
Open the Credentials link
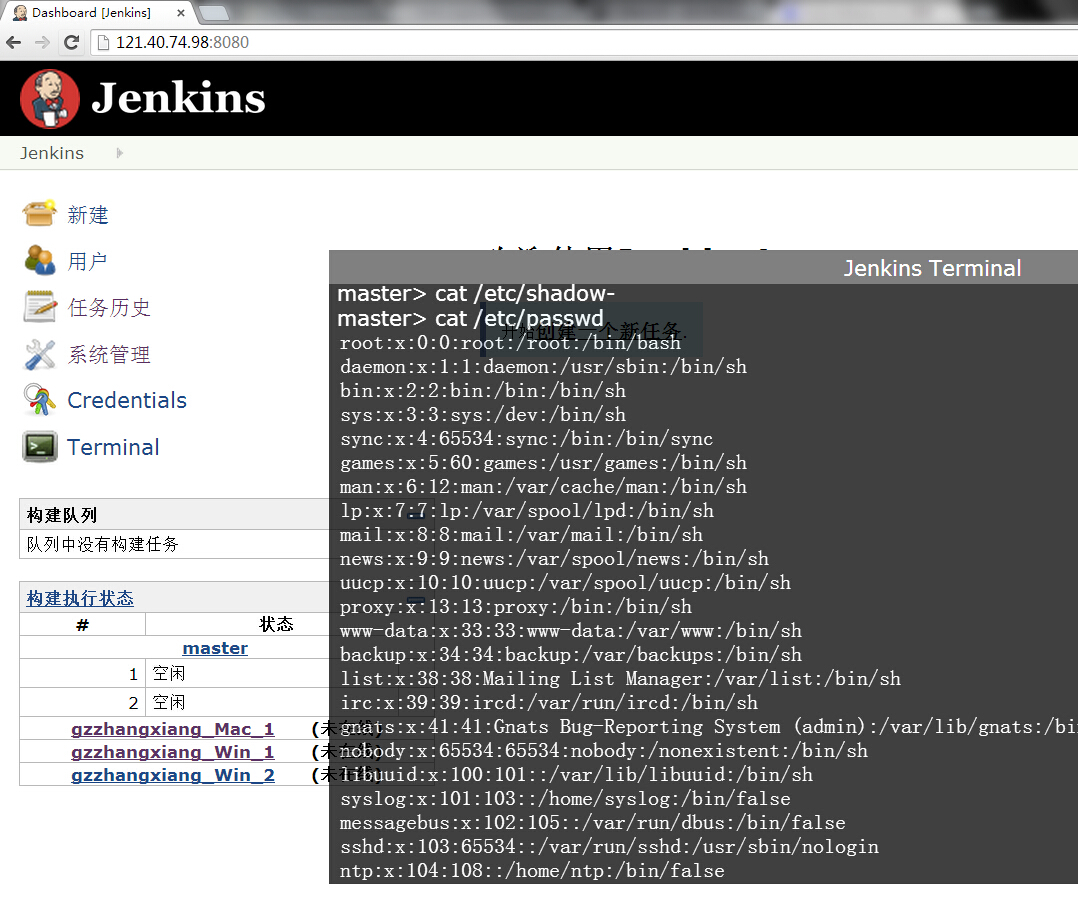point(127,400)
